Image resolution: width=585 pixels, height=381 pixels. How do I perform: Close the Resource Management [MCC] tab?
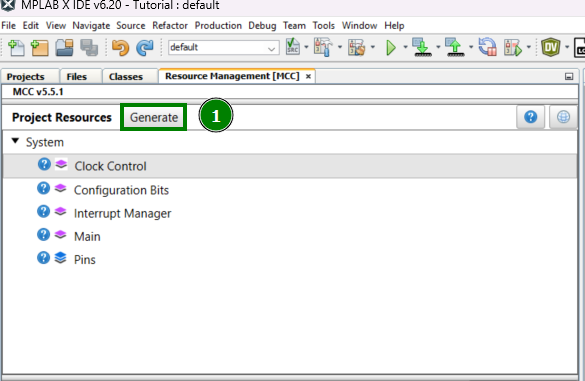[308, 76]
